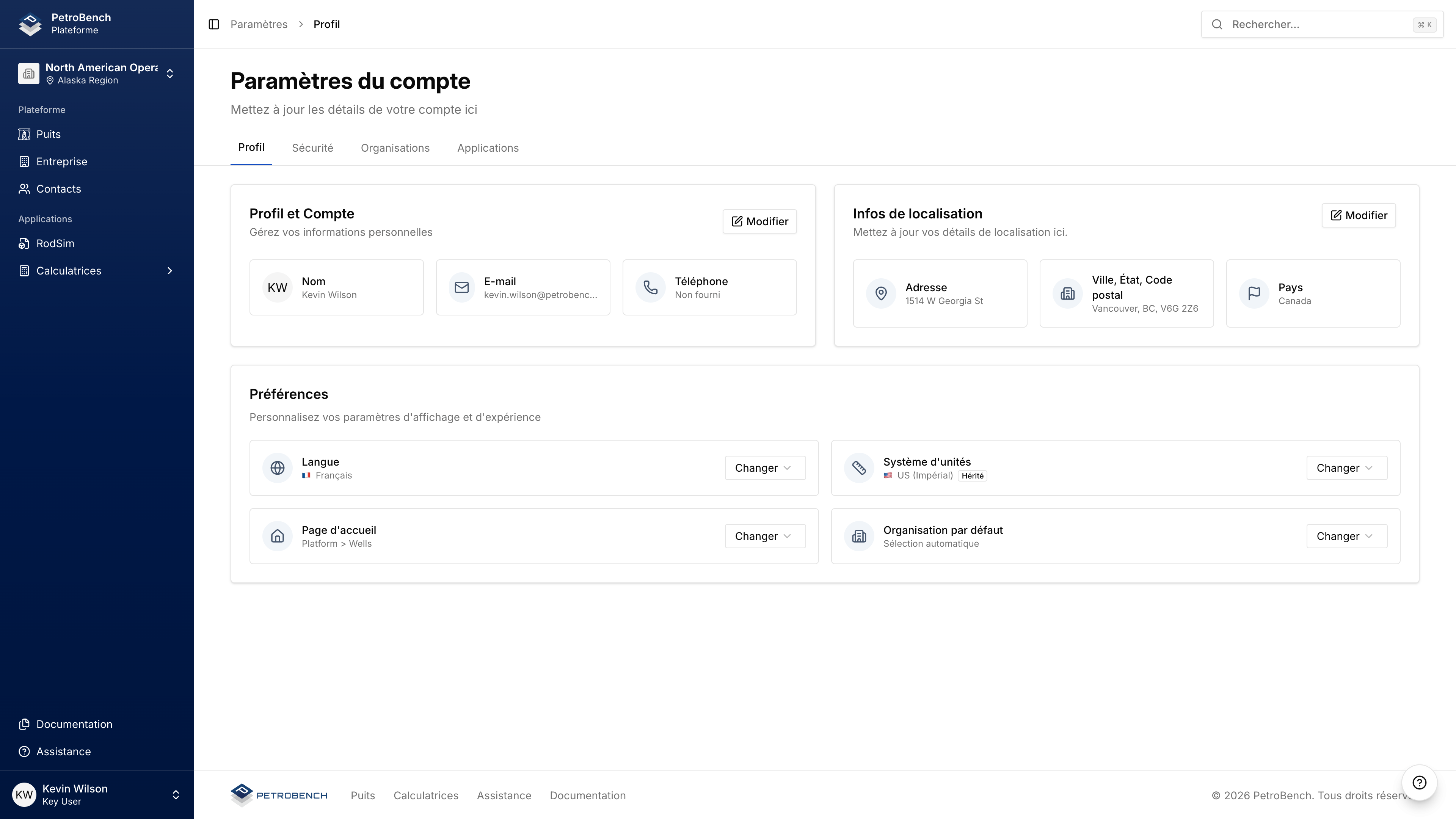Open Documentation in sidebar bottom
Screen dimensions: 1456x819
pos(74,724)
